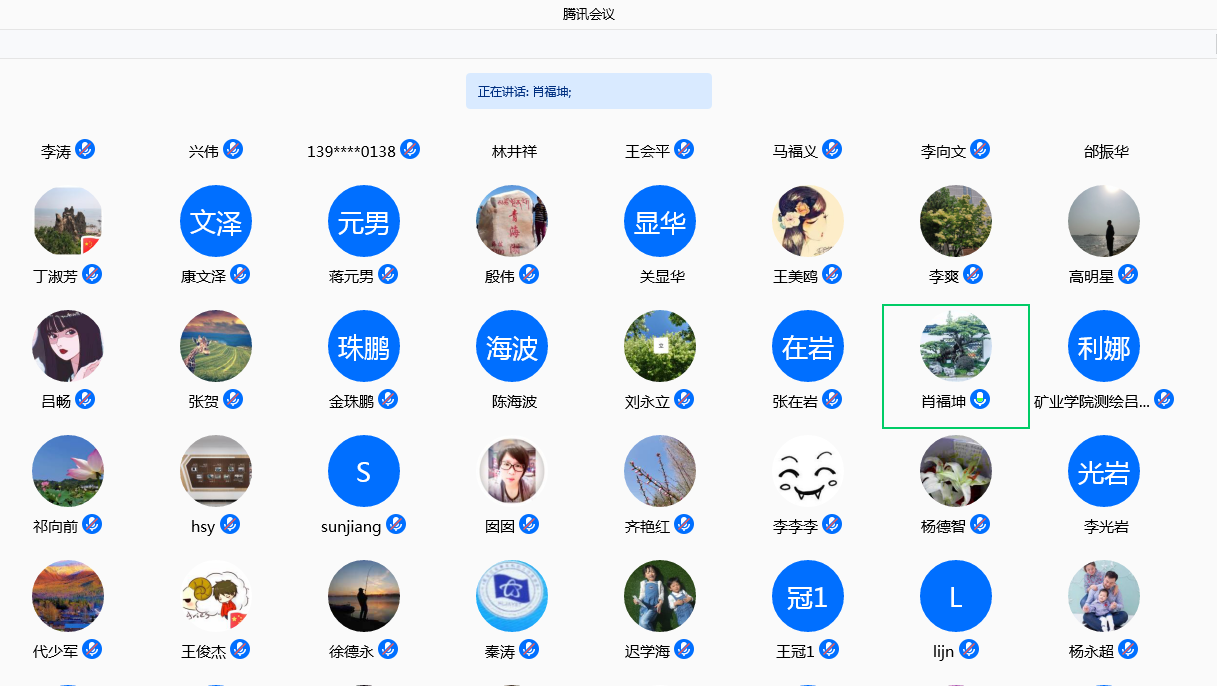The width and height of the screenshot is (1217, 686).
Task: Click the active green microphone beside 肖福坤
Action: coord(981,400)
